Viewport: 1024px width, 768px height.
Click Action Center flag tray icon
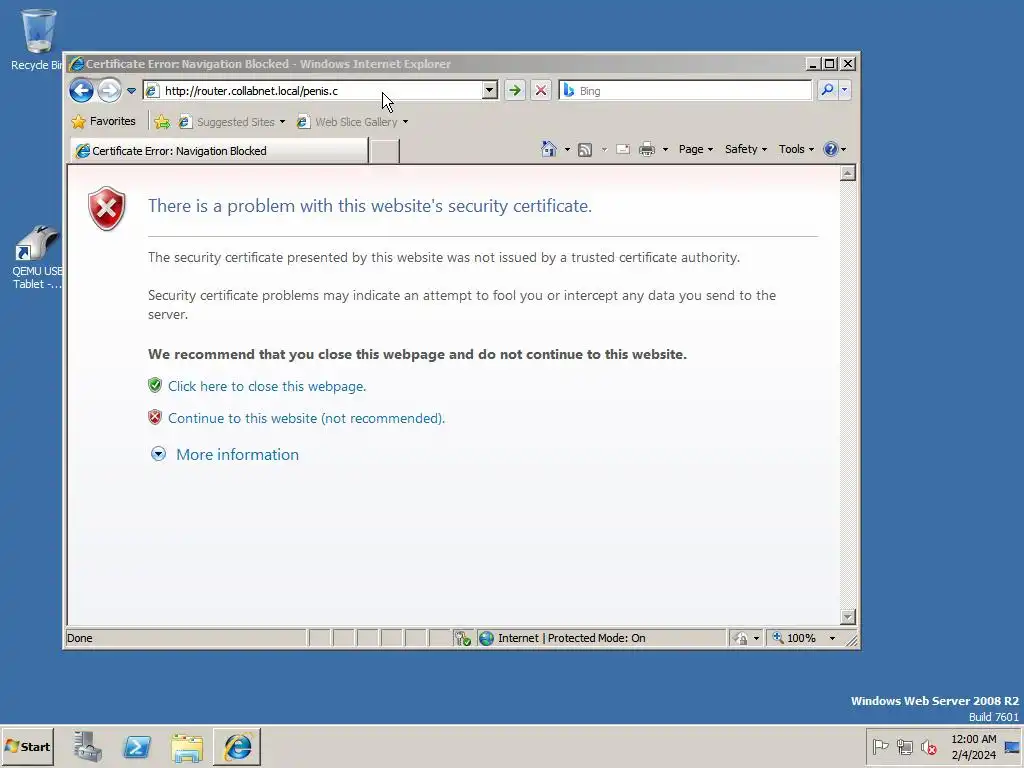point(880,746)
